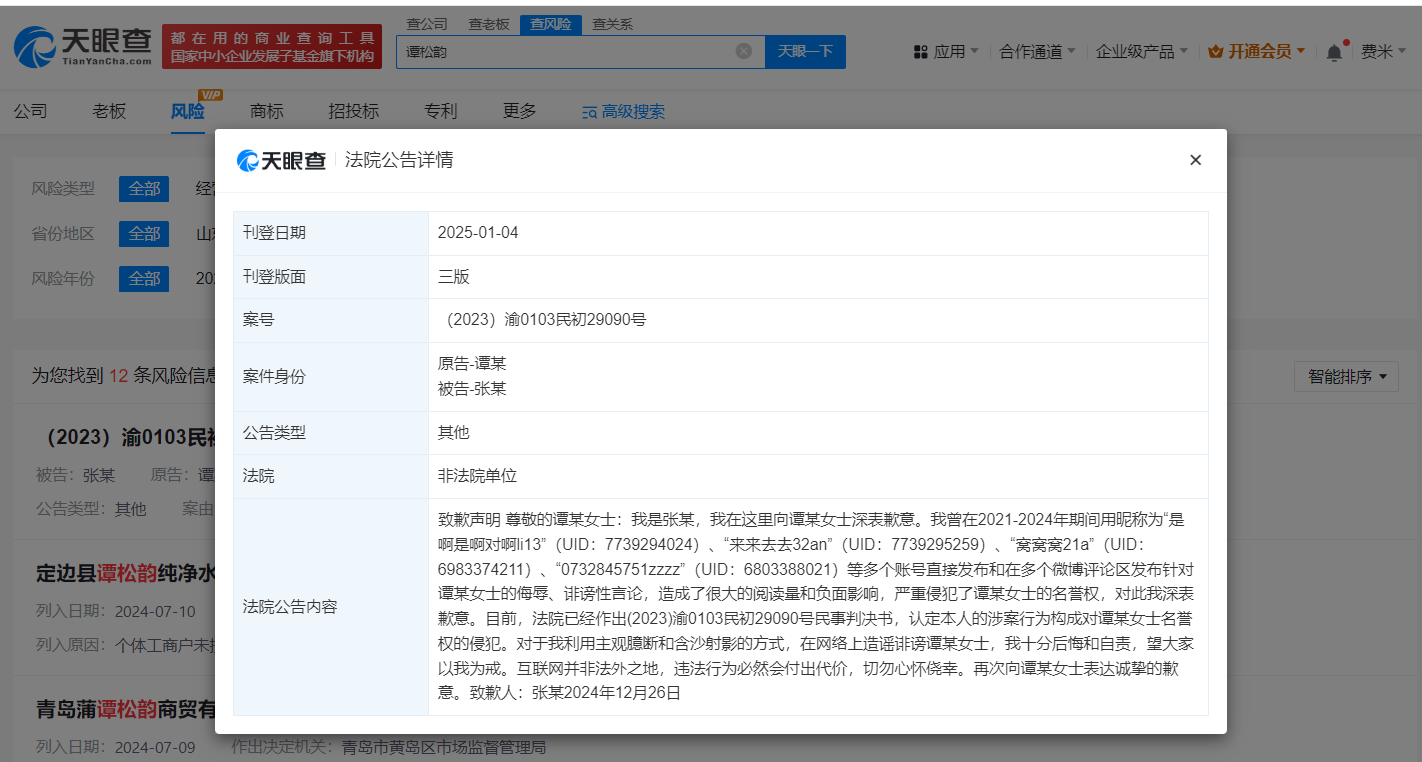Open the 定边县谭松韵纯净水 result
Screen dimensions: 1422x762
coord(126,573)
